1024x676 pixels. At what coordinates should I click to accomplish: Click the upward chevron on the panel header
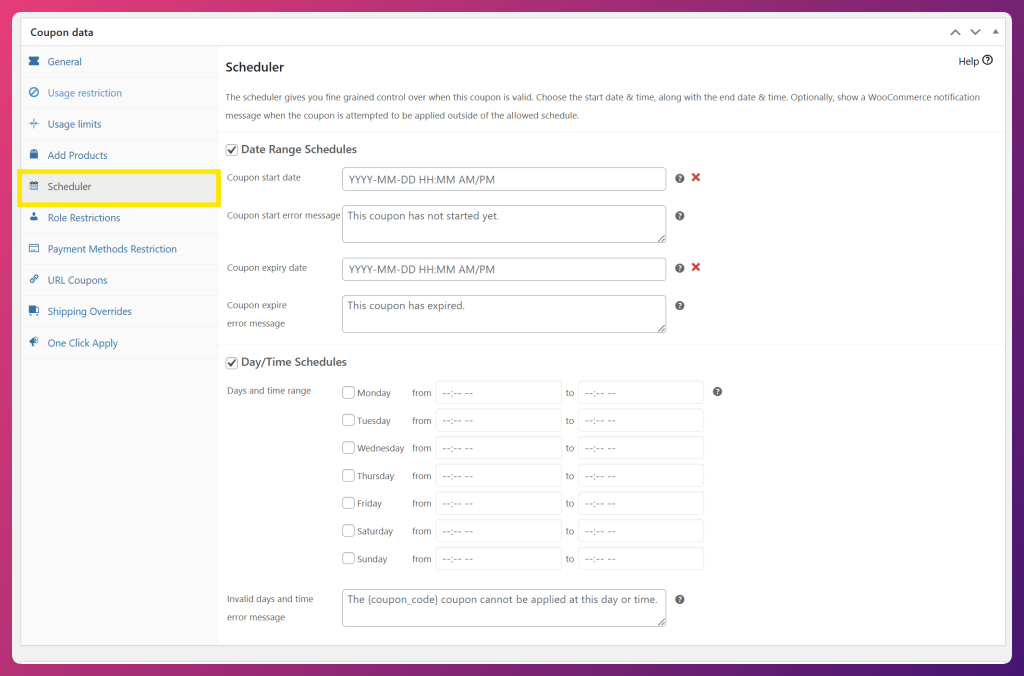(x=955, y=31)
